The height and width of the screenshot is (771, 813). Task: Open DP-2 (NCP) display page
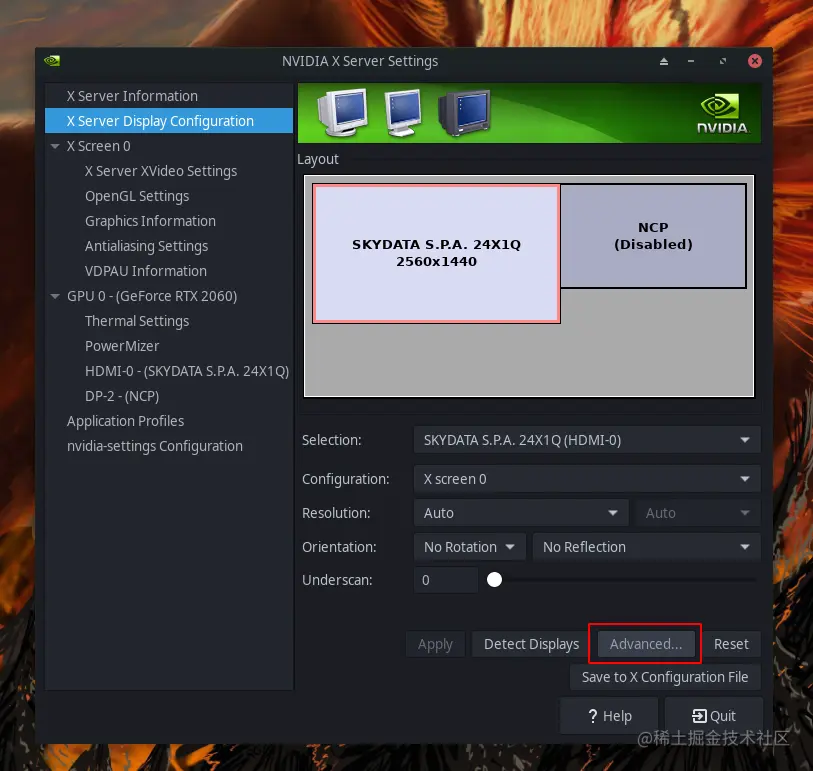click(x=169, y=396)
